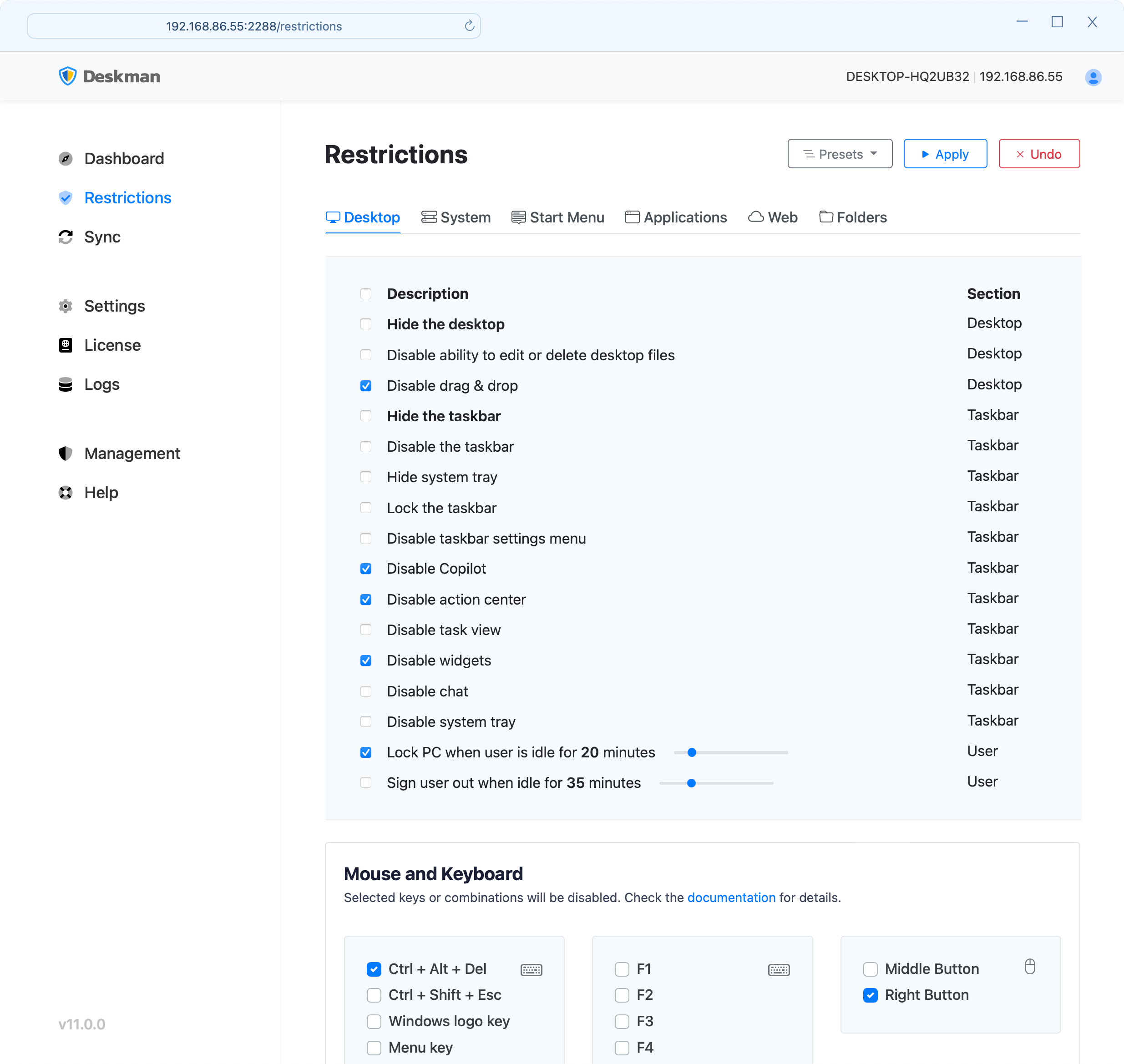Toggle the Right Button checkbox
Image resolution: width=1124 pixels, height=1064 pixels.
(870, 995)
